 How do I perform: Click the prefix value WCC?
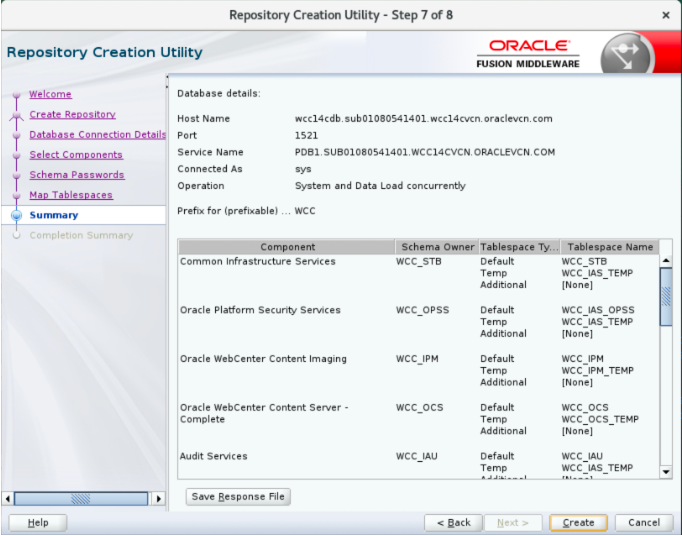tap(305, 211)
